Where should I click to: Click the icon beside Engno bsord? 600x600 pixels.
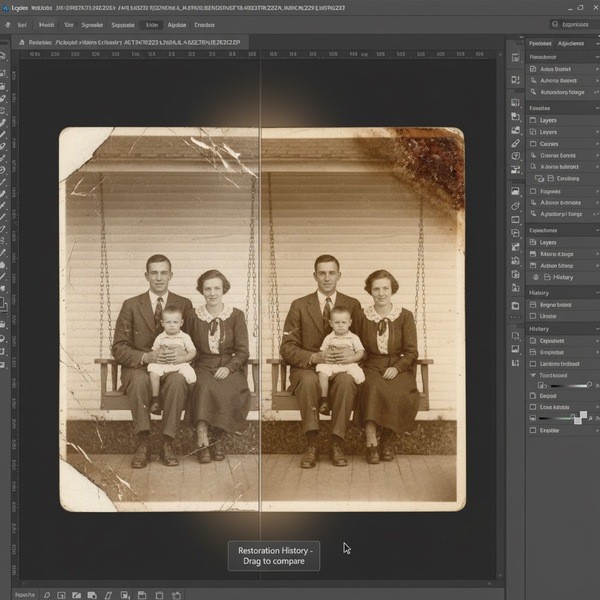point(533,305)
